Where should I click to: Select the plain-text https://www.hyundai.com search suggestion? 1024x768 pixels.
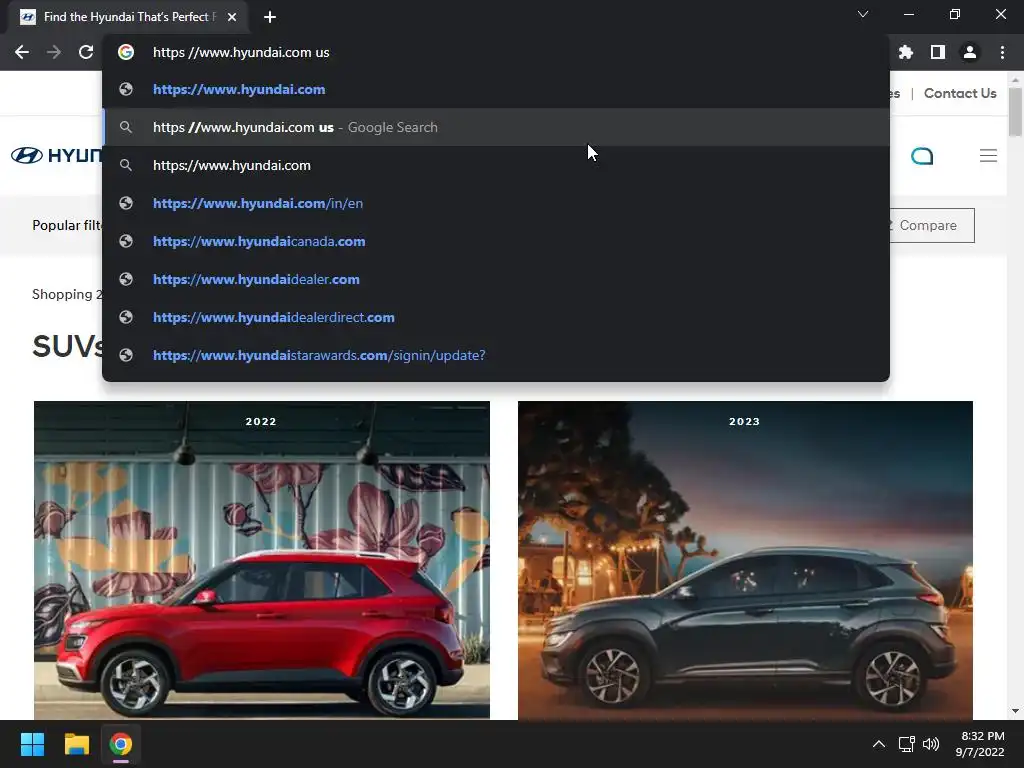[x=496, y=165]
